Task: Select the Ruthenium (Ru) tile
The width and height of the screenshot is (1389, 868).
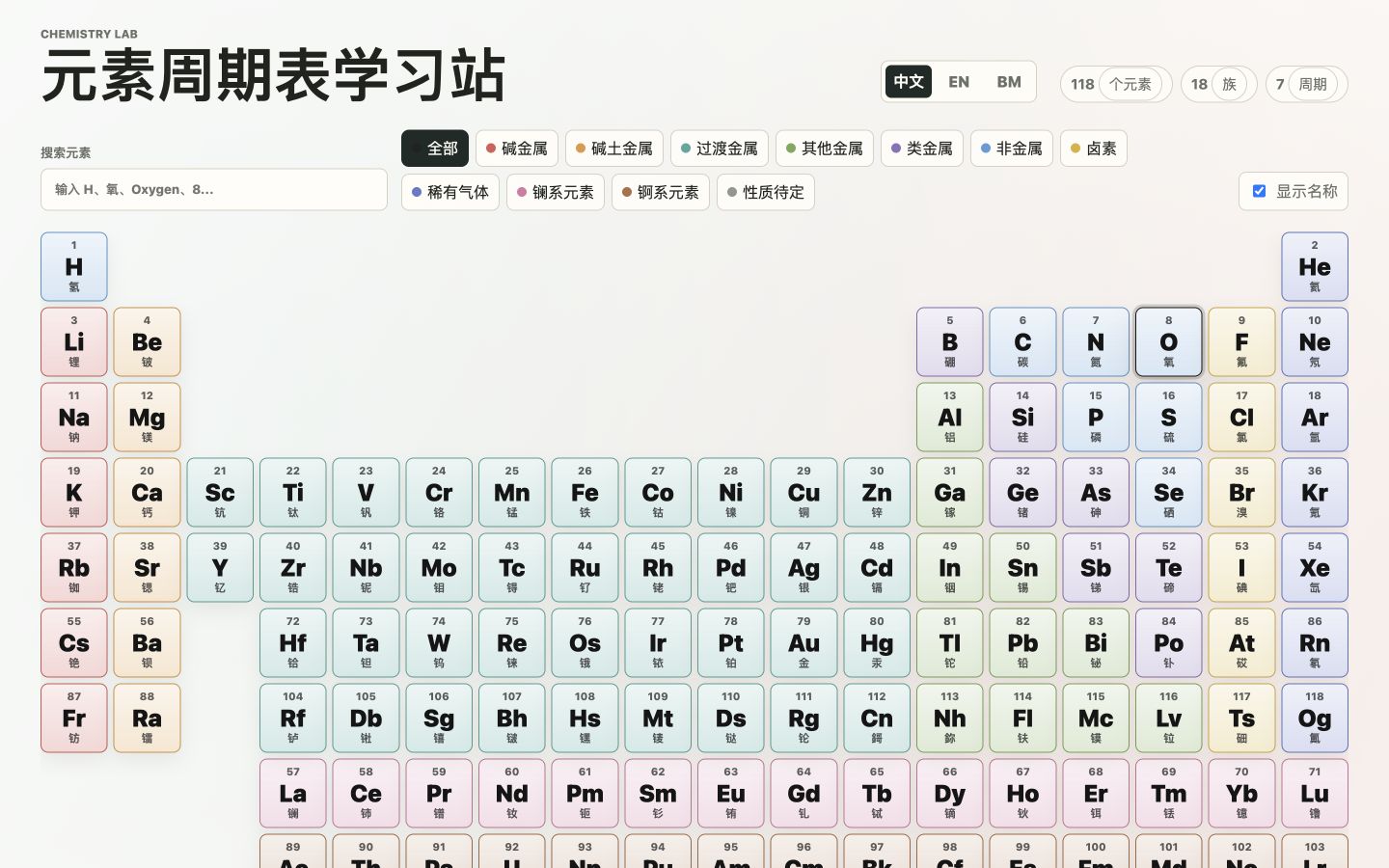Action: 585,567
